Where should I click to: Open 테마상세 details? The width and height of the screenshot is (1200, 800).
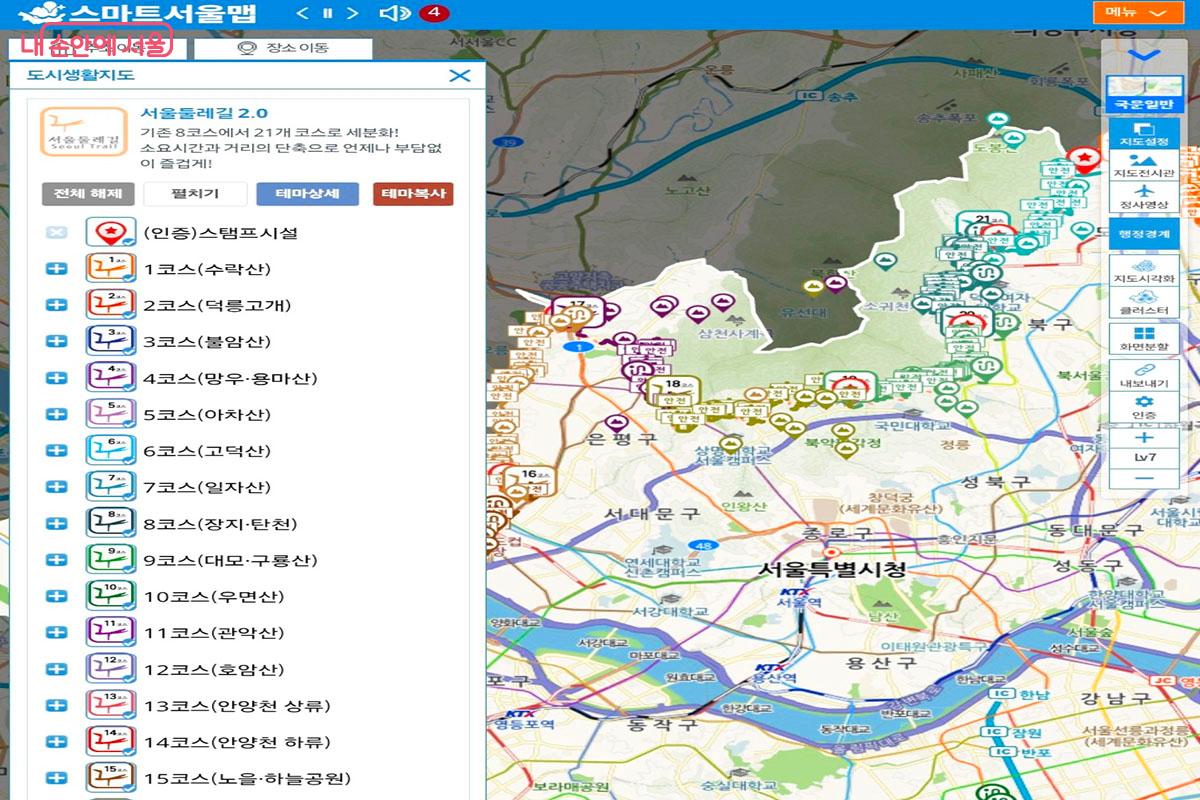tap(307, 194)
